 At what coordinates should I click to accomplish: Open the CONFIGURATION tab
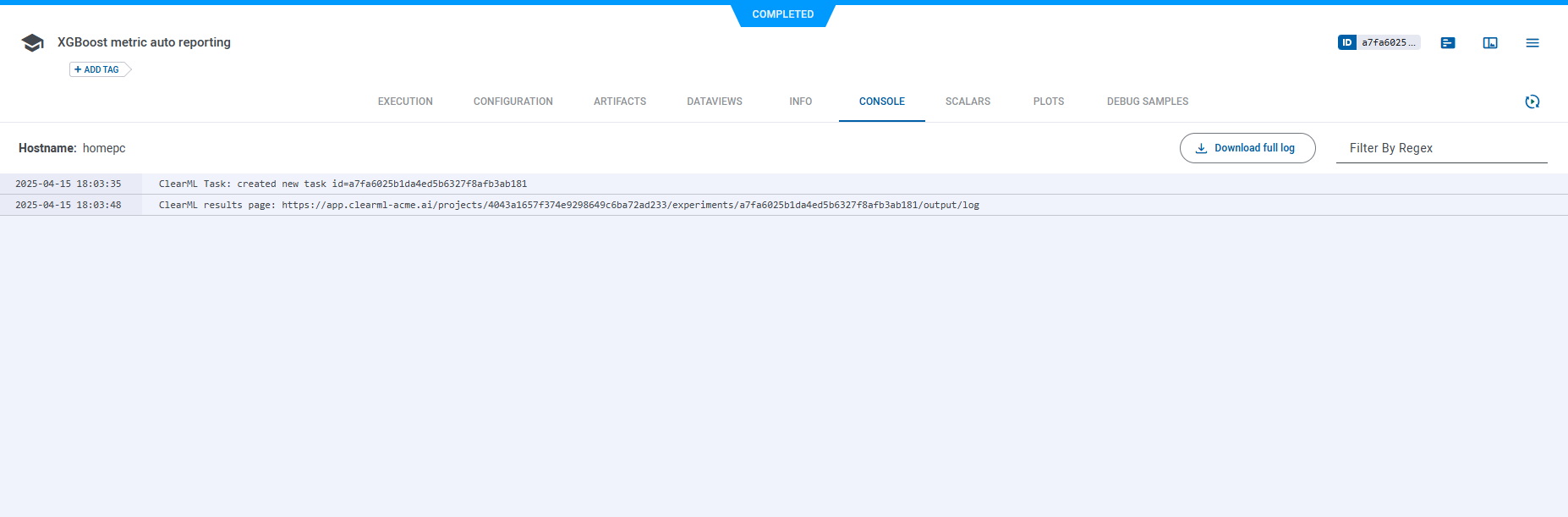(x=513, y=102)
